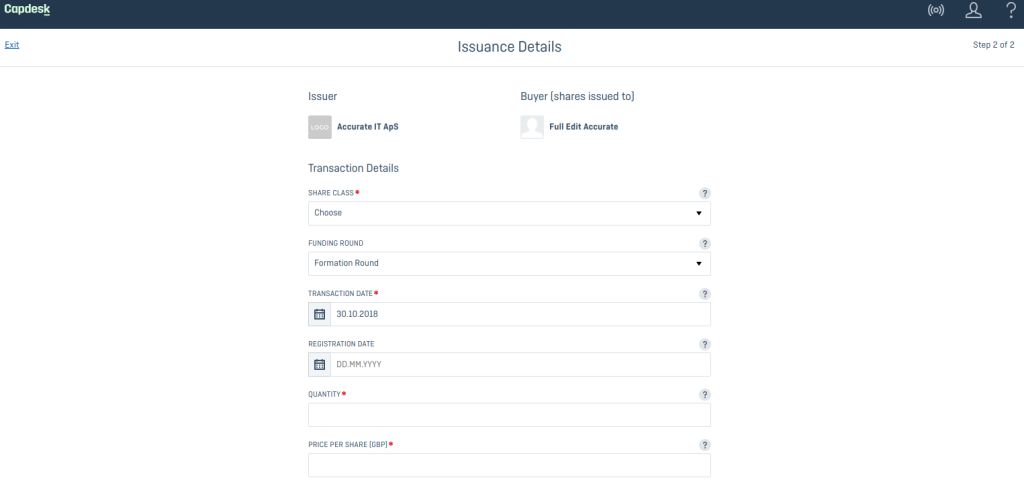Open calendar picker for Transaction Date
Viewport: 1024px width, 484px height.
[x=319, y=314]
